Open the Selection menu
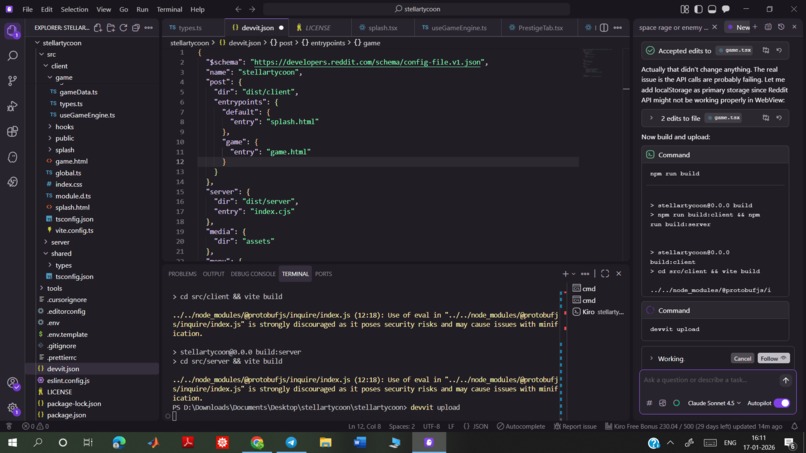 coord(74,9)
